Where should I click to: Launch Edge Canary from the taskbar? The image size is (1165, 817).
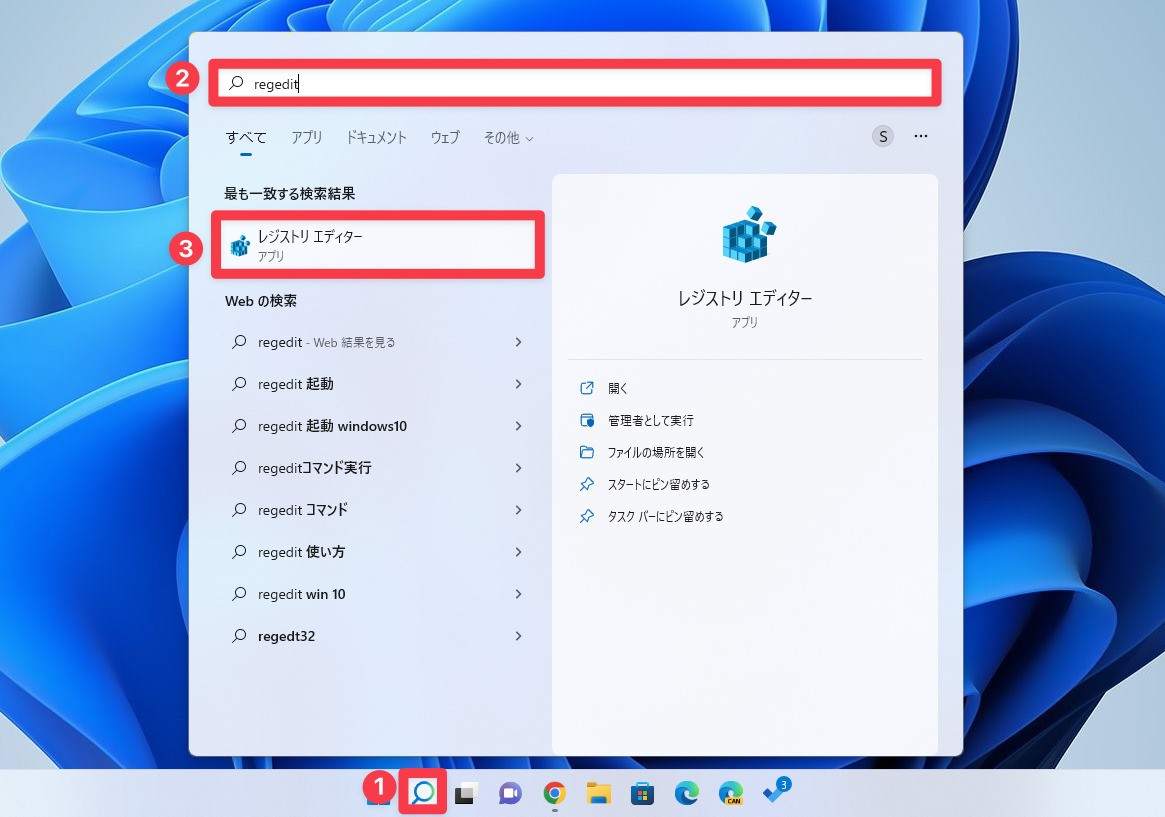point(730,793)
